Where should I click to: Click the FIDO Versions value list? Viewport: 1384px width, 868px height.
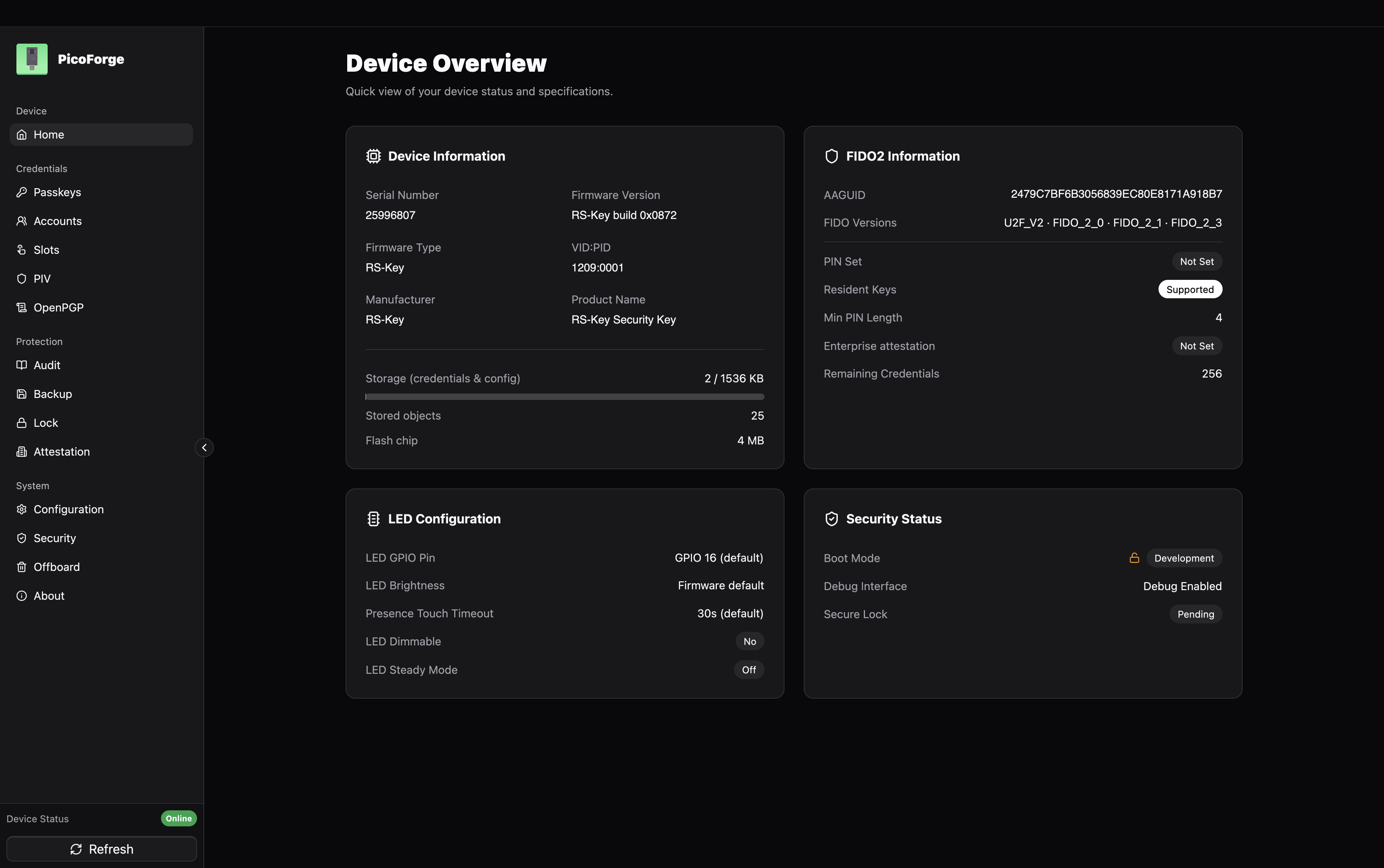point(1113,223)
